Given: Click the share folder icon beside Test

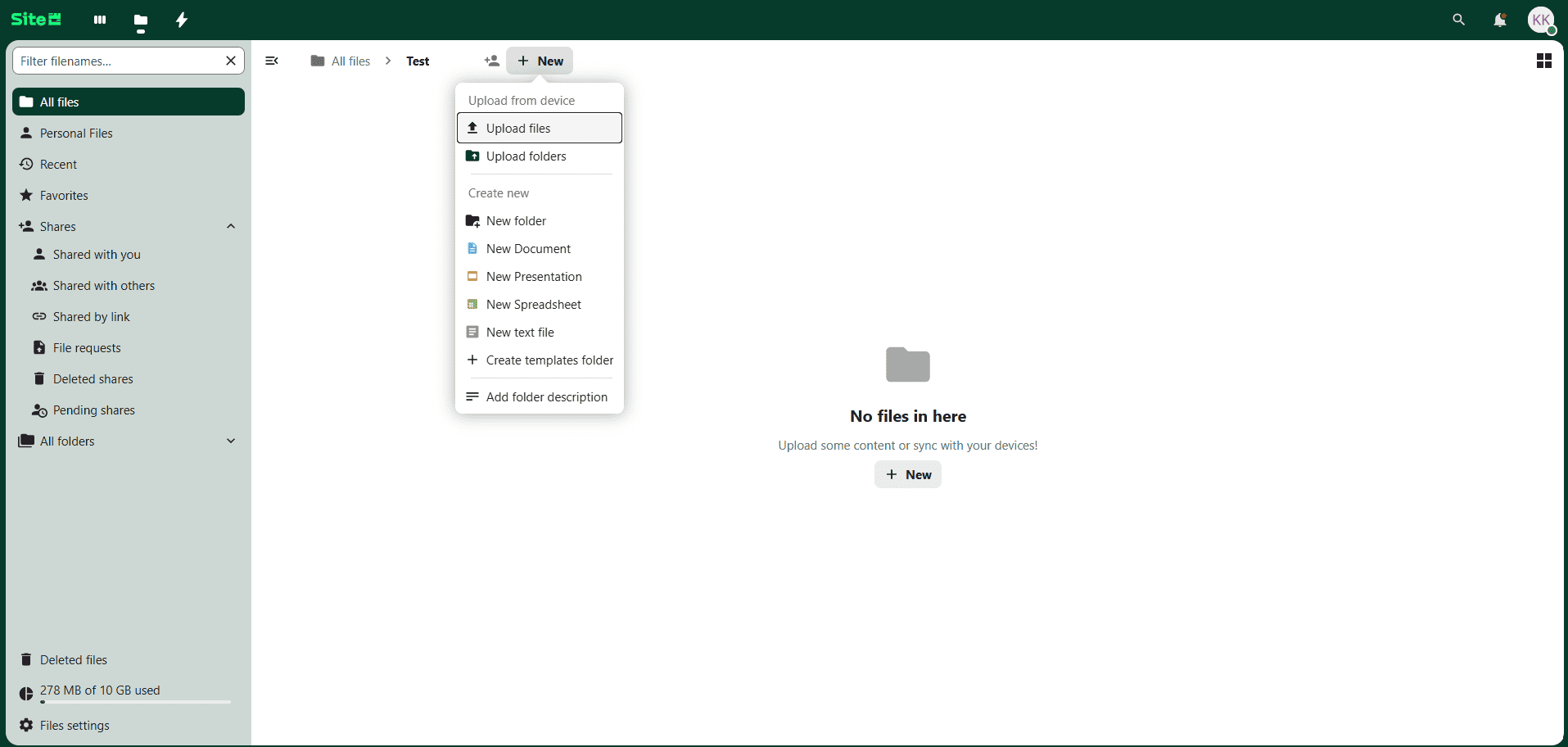Looking at the screenshot, I should [x=491, y=61].
